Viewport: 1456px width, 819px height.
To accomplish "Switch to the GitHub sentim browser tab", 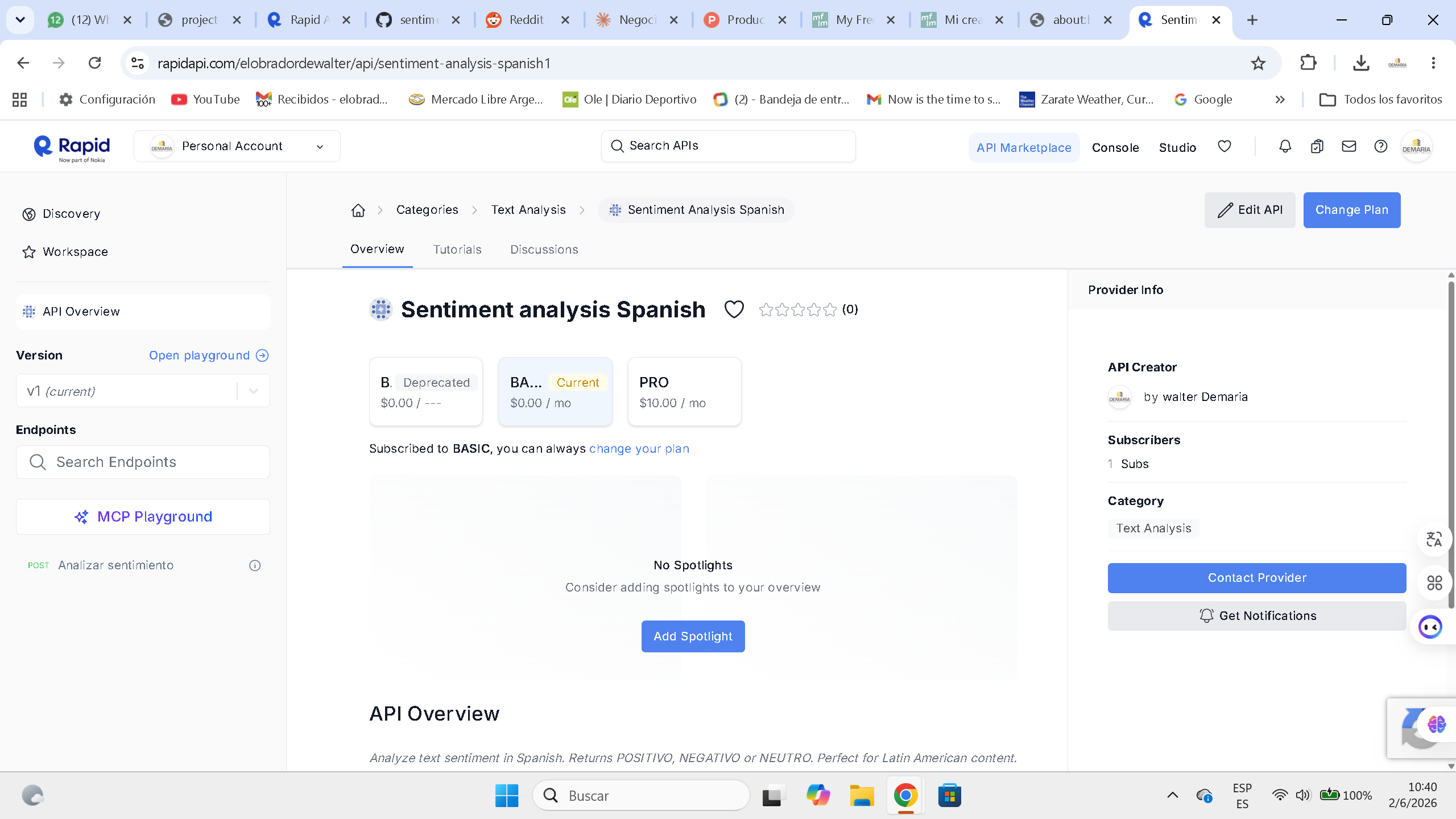I will tap(419, 20).
